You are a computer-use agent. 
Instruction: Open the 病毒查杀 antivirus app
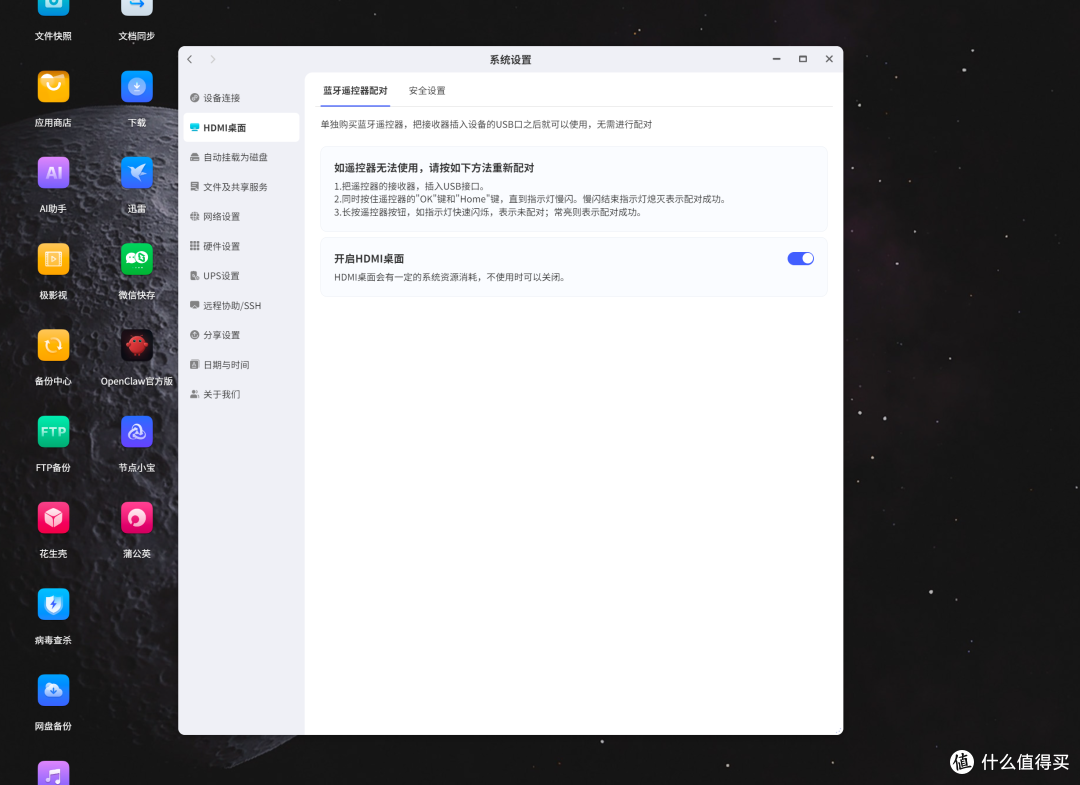click(x=53, y=605)
